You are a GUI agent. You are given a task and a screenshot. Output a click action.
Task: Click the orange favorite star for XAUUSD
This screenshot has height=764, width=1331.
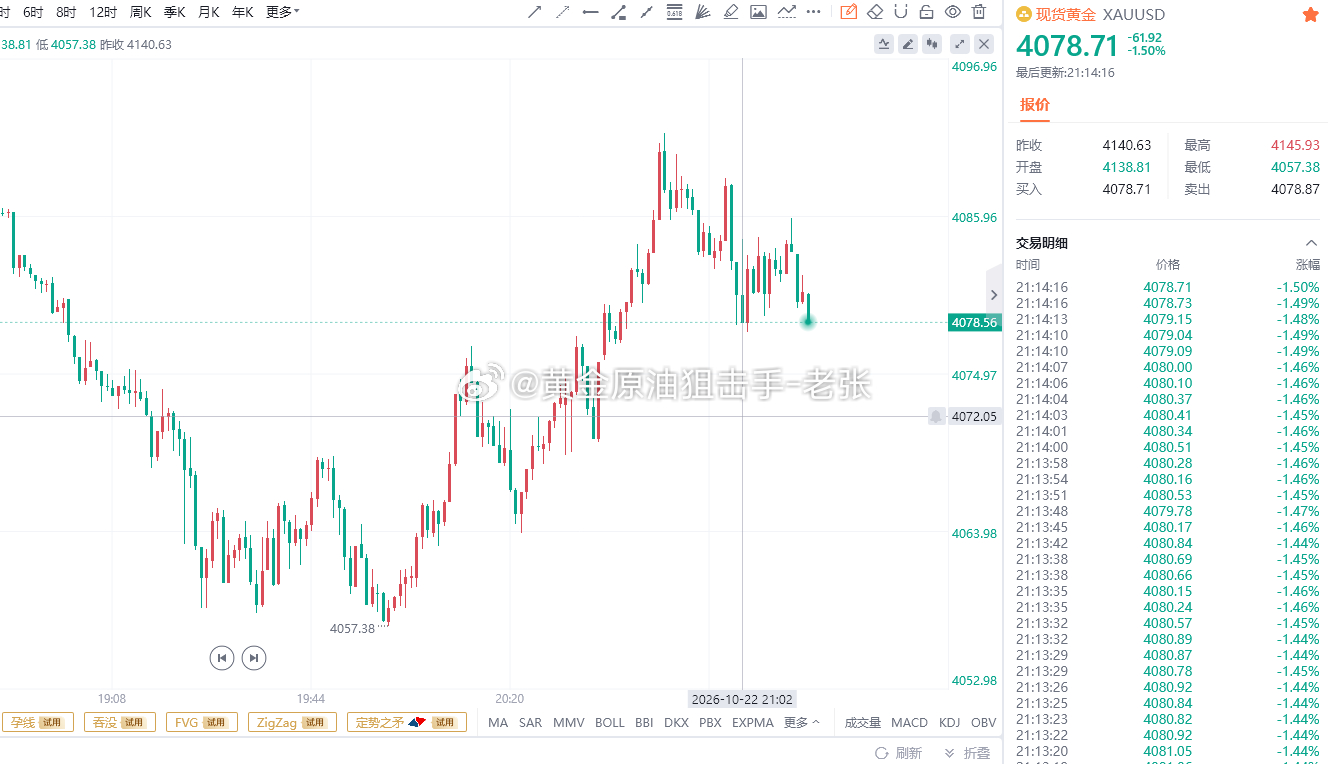[x=1310, y=14]
